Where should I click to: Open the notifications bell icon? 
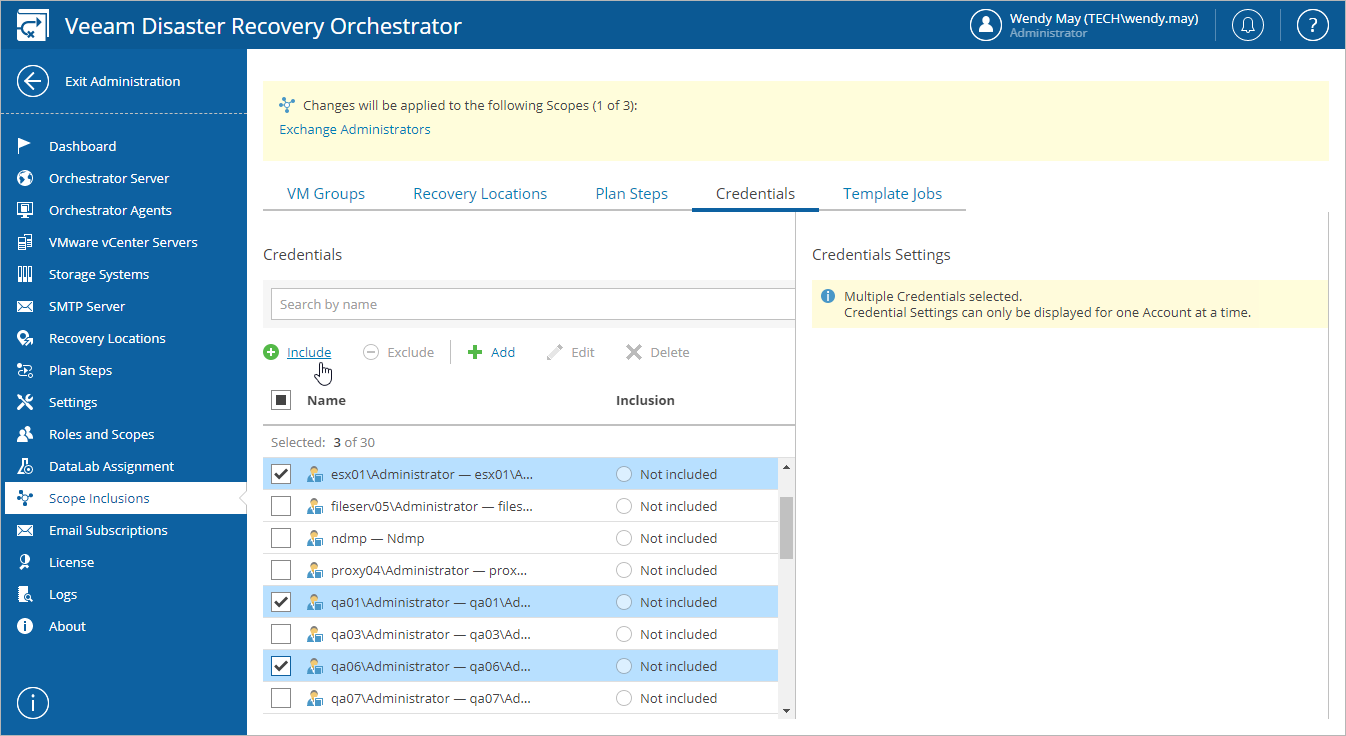coord(1247,25)
